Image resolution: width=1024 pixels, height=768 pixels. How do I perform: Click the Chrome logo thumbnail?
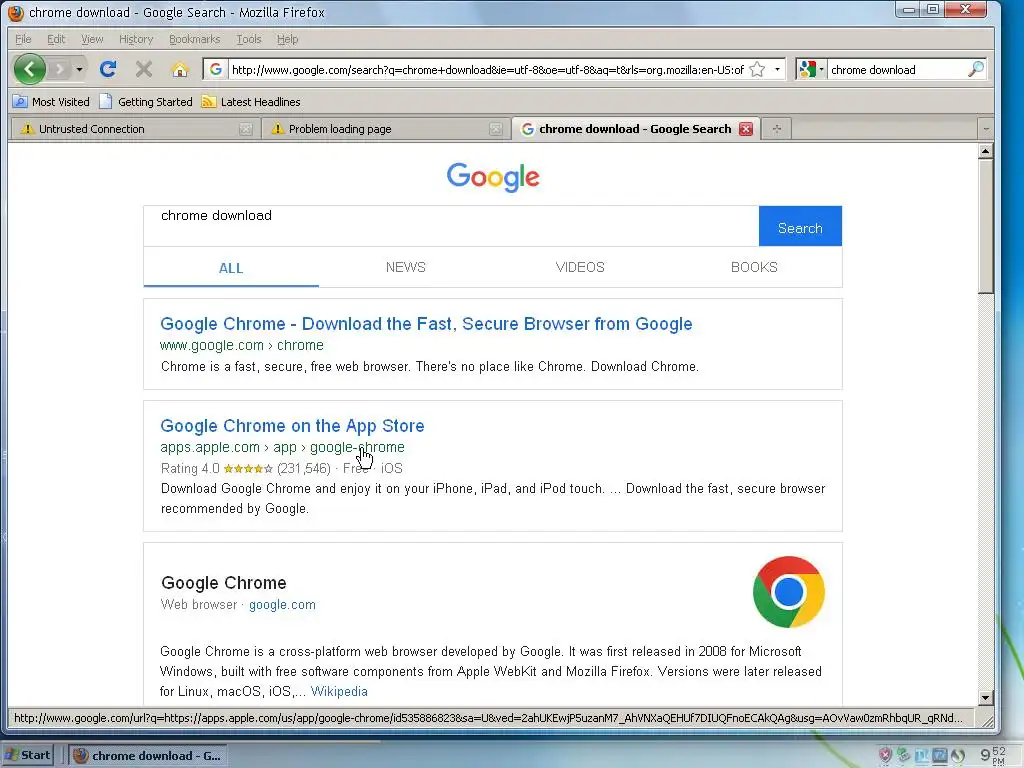point(788,592)
